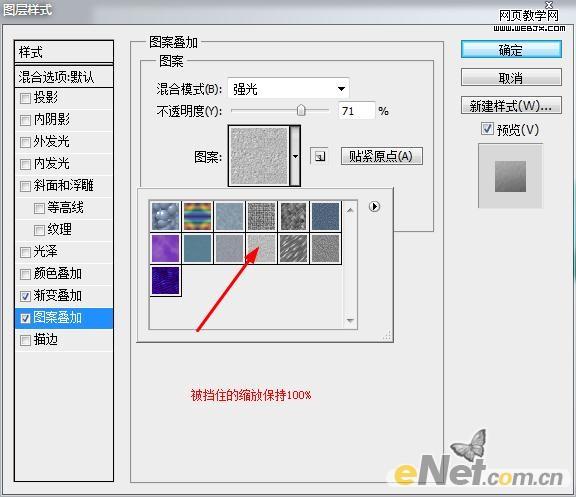The image size is (576, 497).
Task: Toggle the 等高线 contour checkbox
Action: [x=39, y=208]
